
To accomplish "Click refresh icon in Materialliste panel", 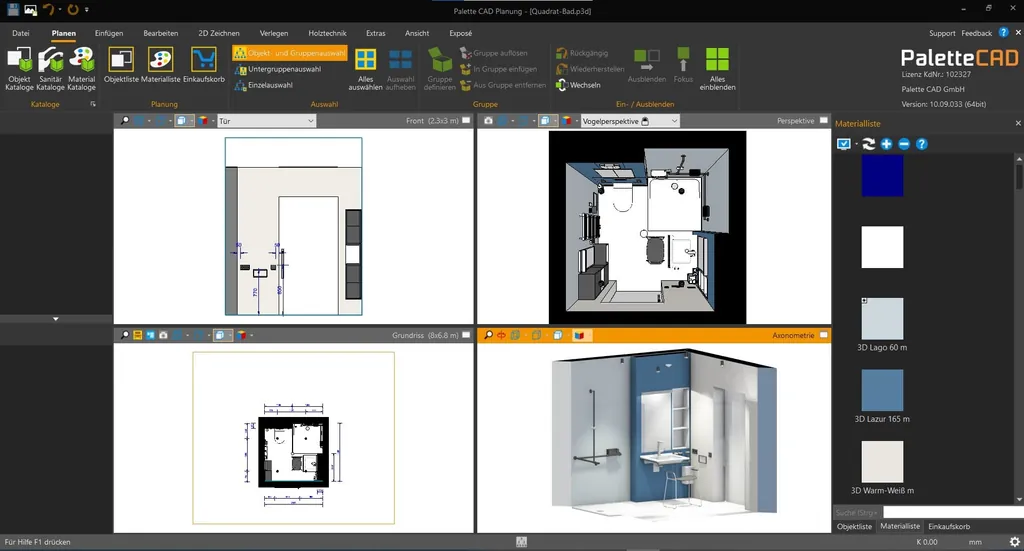I will pyautogui.click(x=869, y=144).
